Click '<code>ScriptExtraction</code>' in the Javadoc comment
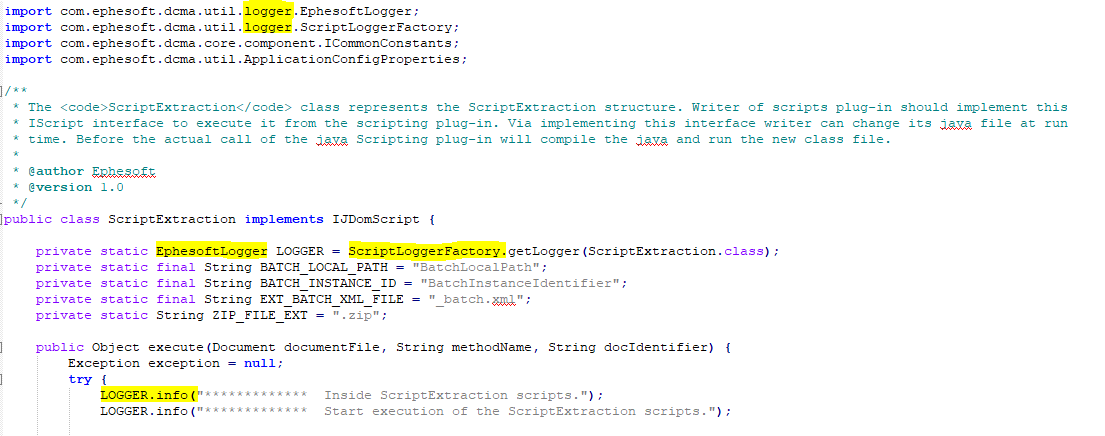The image size is (1105, 436). [x=176, y=107]
